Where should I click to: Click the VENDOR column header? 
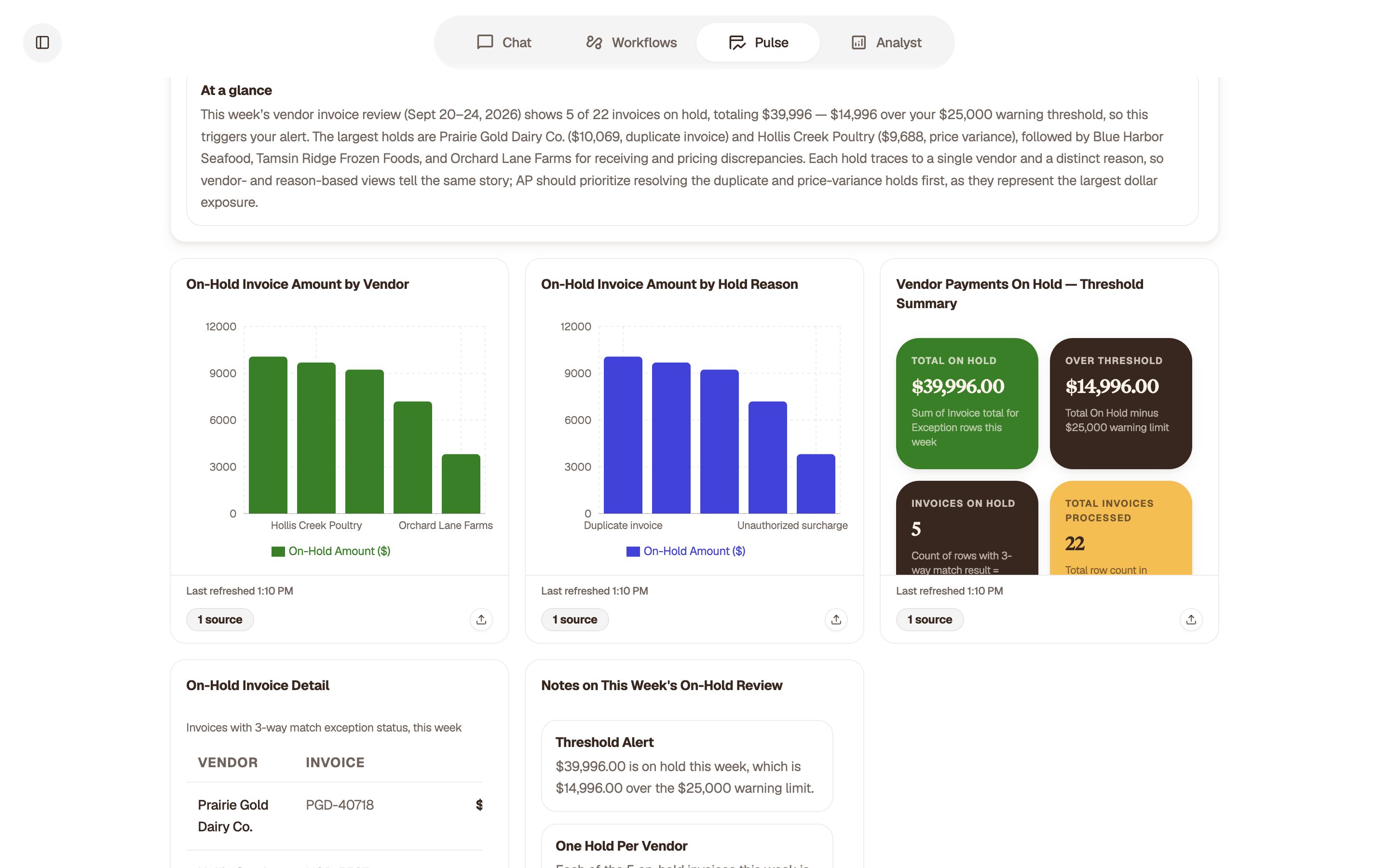coord(228,762)
